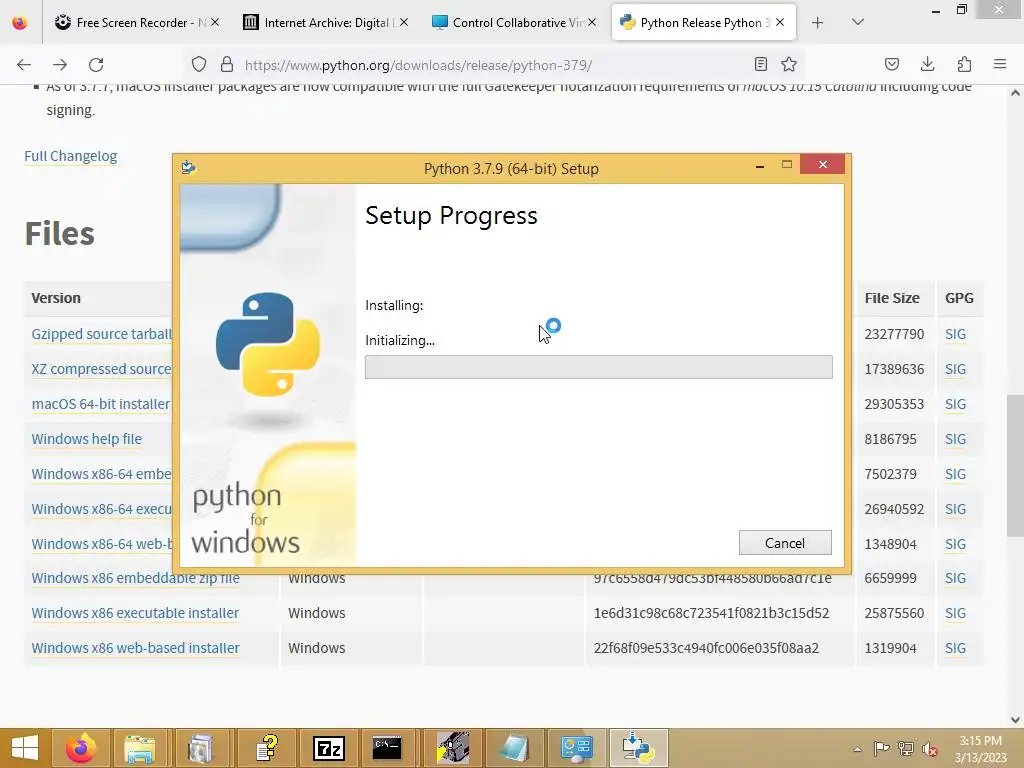Open Windows x86 executable installer link

tap(135, 613)
